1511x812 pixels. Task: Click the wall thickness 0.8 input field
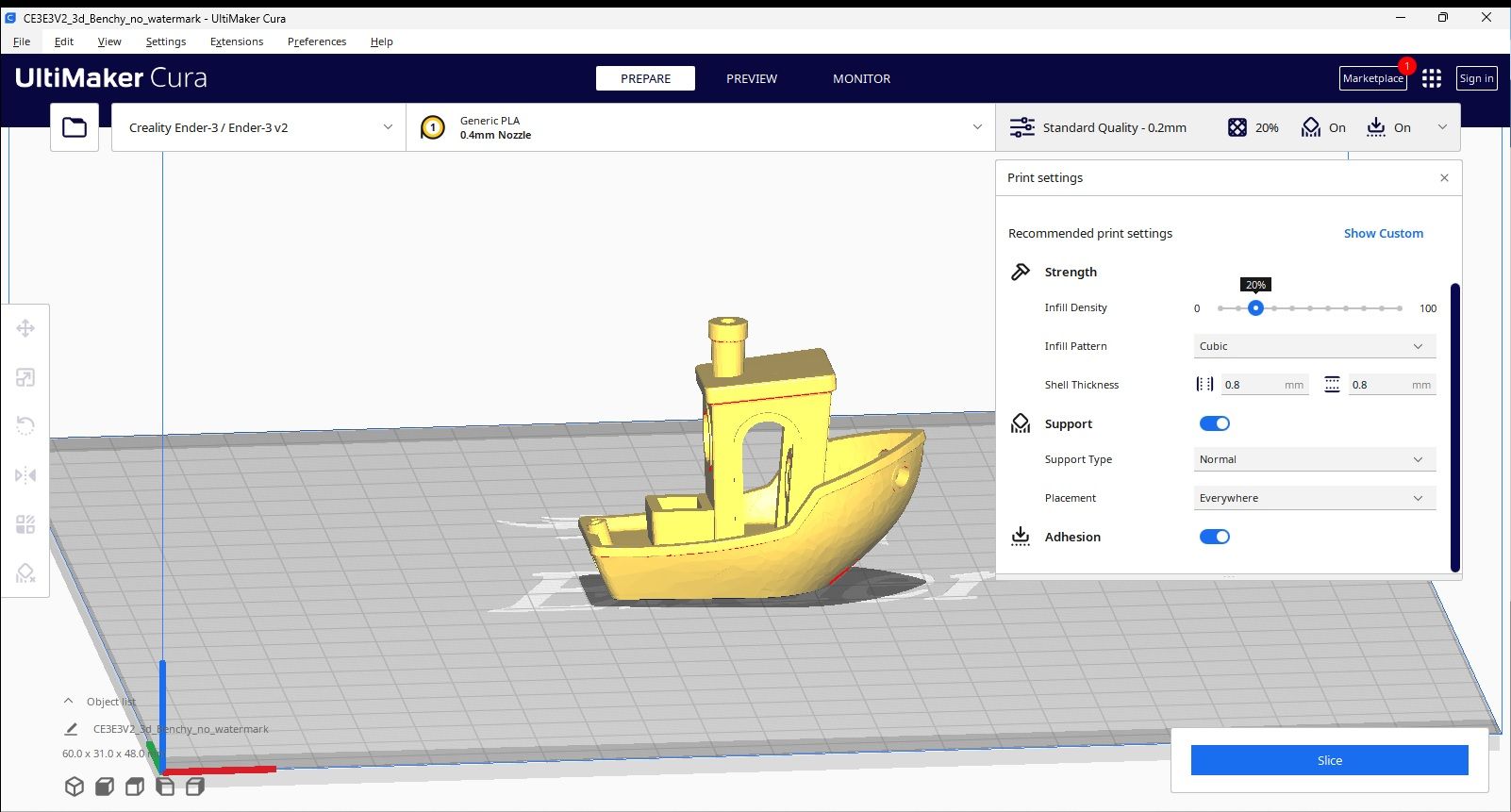click(1265, 385)
